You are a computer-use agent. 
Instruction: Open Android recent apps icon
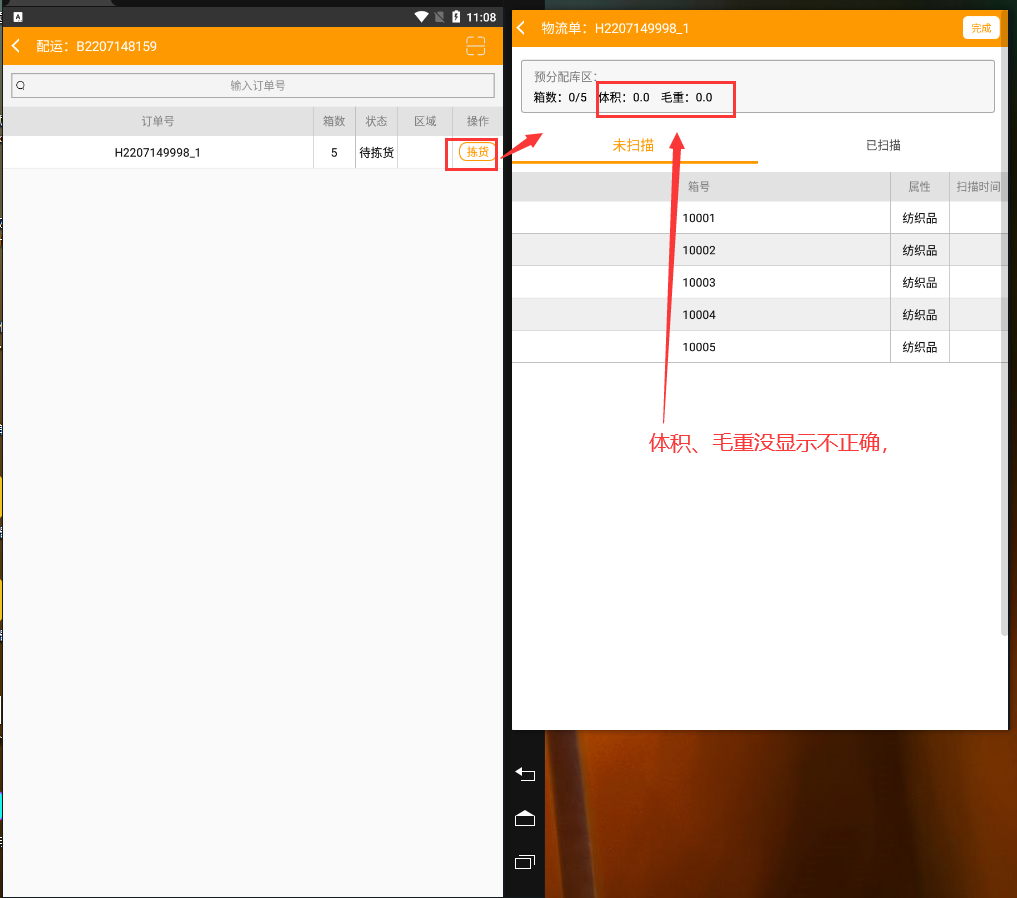click(525, 861)
